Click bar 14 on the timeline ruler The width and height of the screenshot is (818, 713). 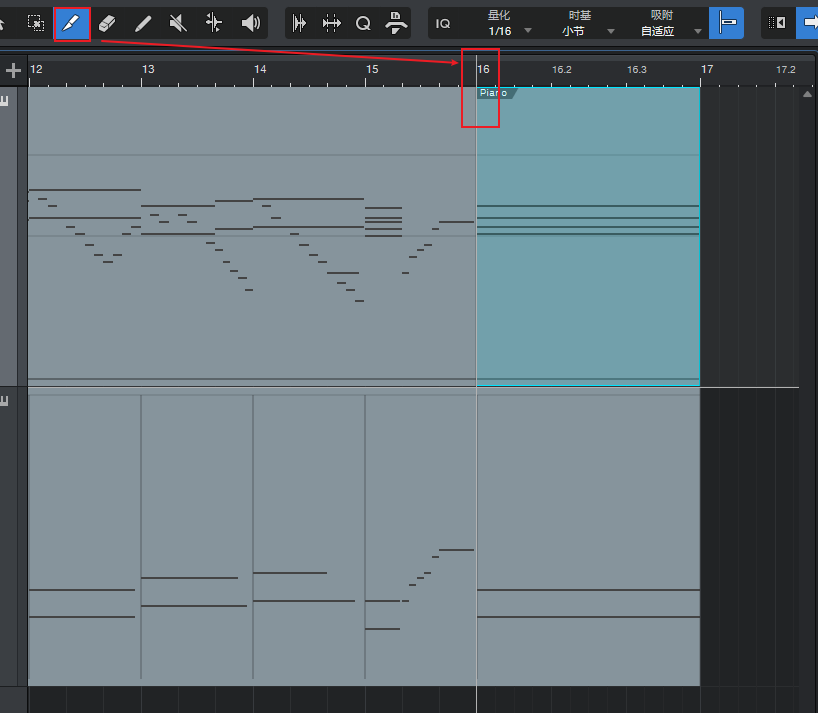click(x=260, y=69)
